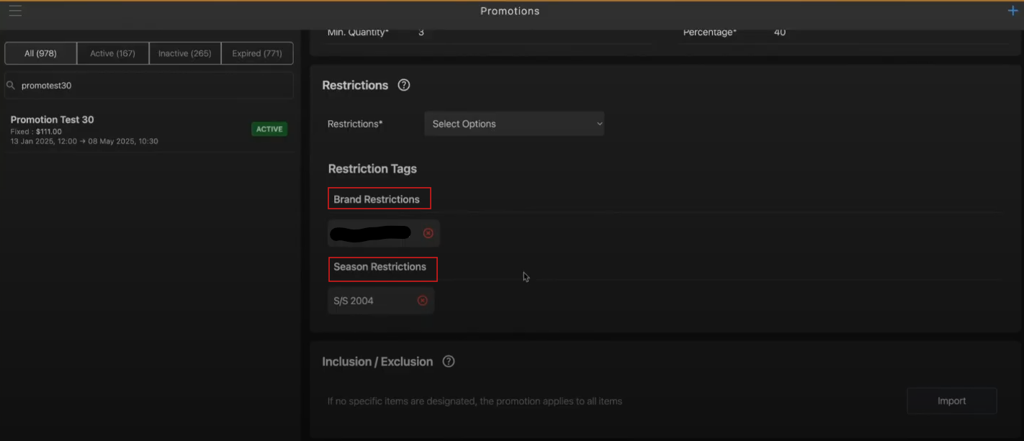
Task: Click the Restriction Tags heading
Action: [x=372, y=169]
